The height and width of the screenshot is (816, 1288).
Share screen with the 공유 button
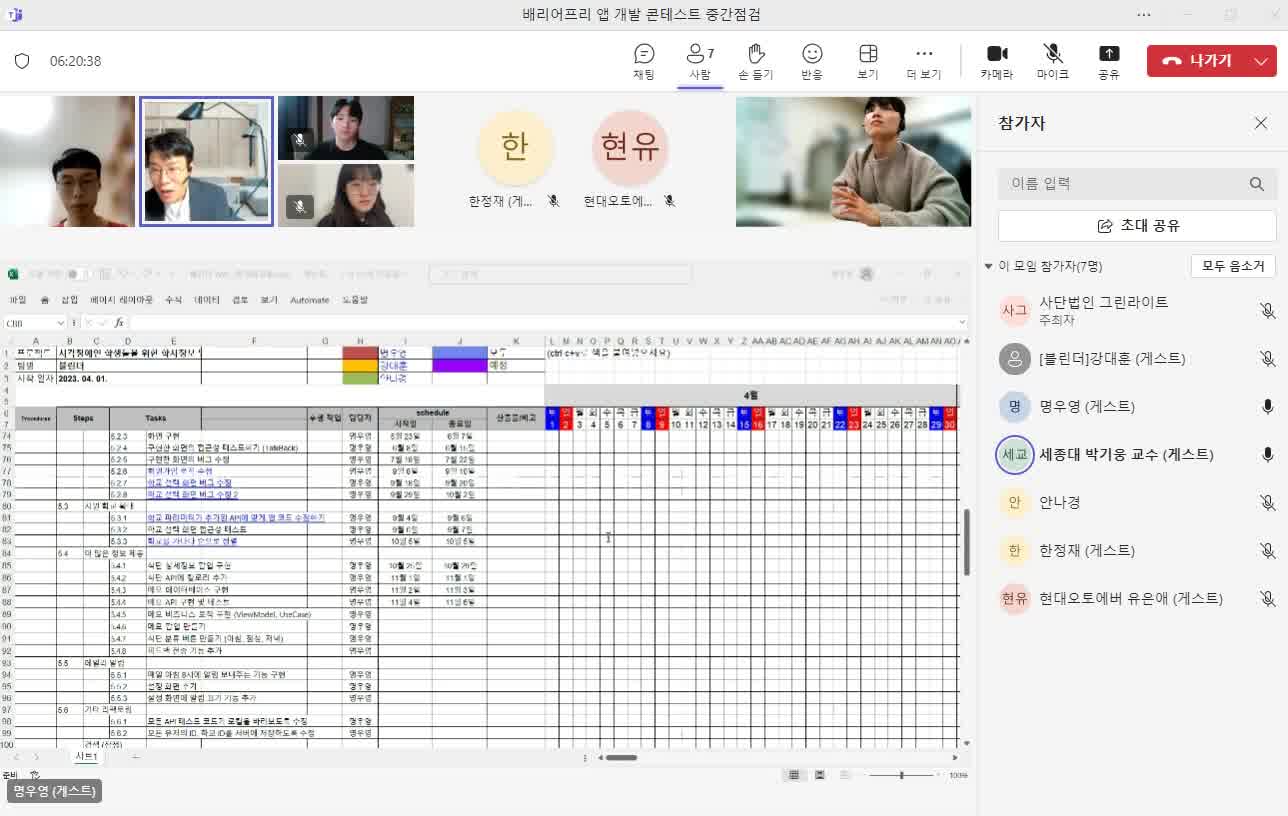(1109, 61)
